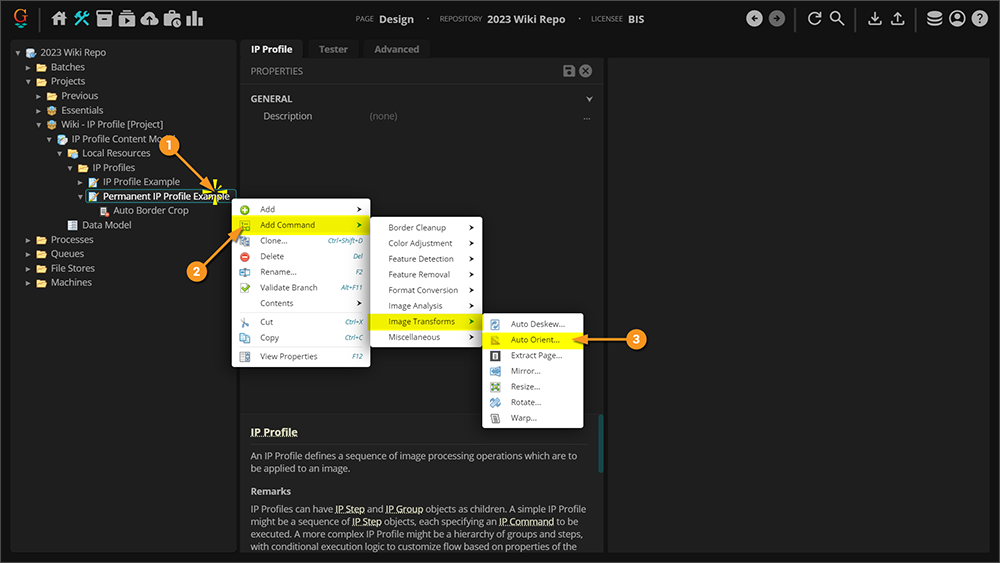This screenshot has width=1000, height=563.
Task: Choose Copy in context menu
Action: (301, 338)
